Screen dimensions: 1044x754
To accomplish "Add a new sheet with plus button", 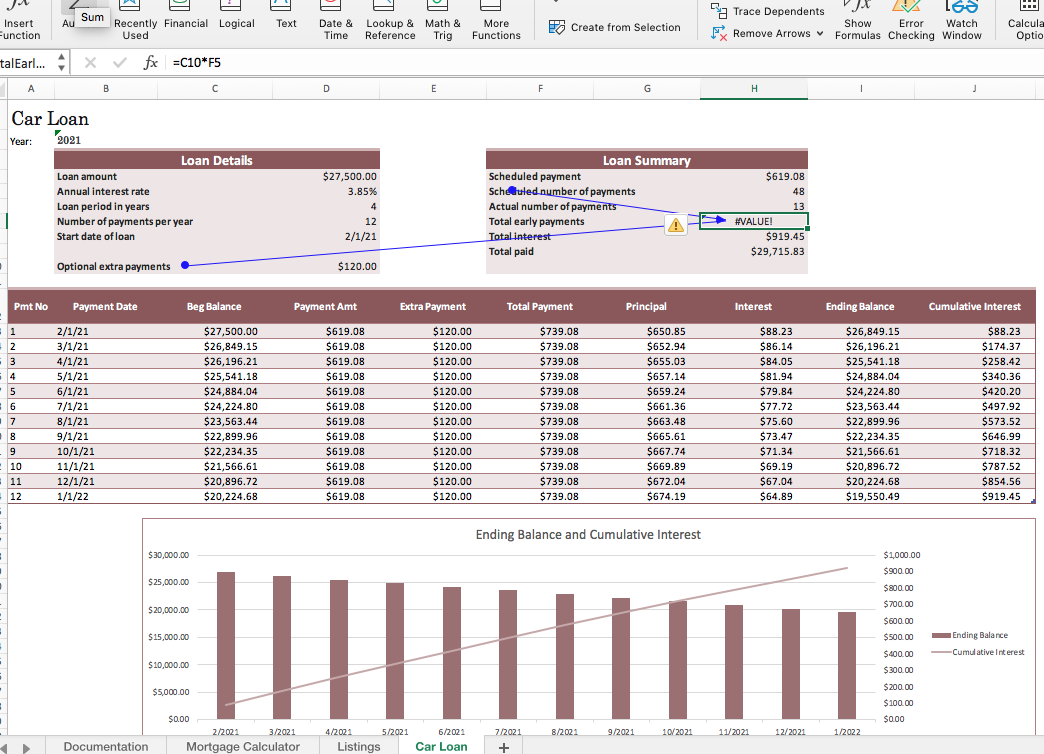I will click(504, 747).
